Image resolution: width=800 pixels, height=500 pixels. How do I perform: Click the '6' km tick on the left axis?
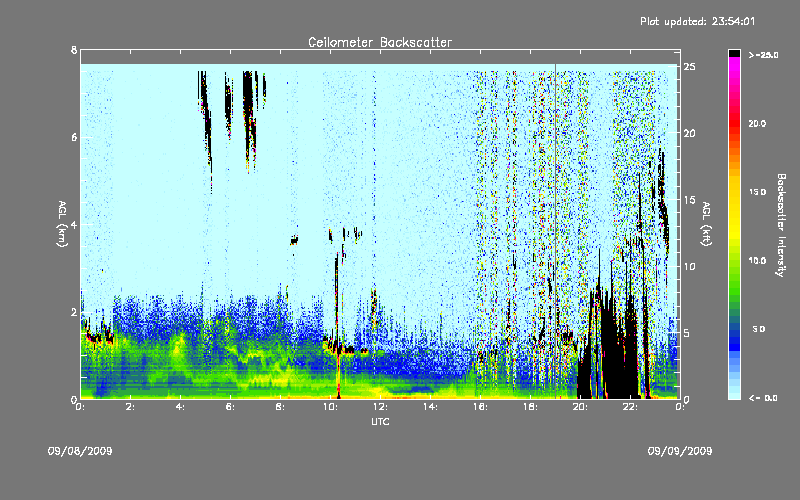pyautogui.click(x=74, y=137)
